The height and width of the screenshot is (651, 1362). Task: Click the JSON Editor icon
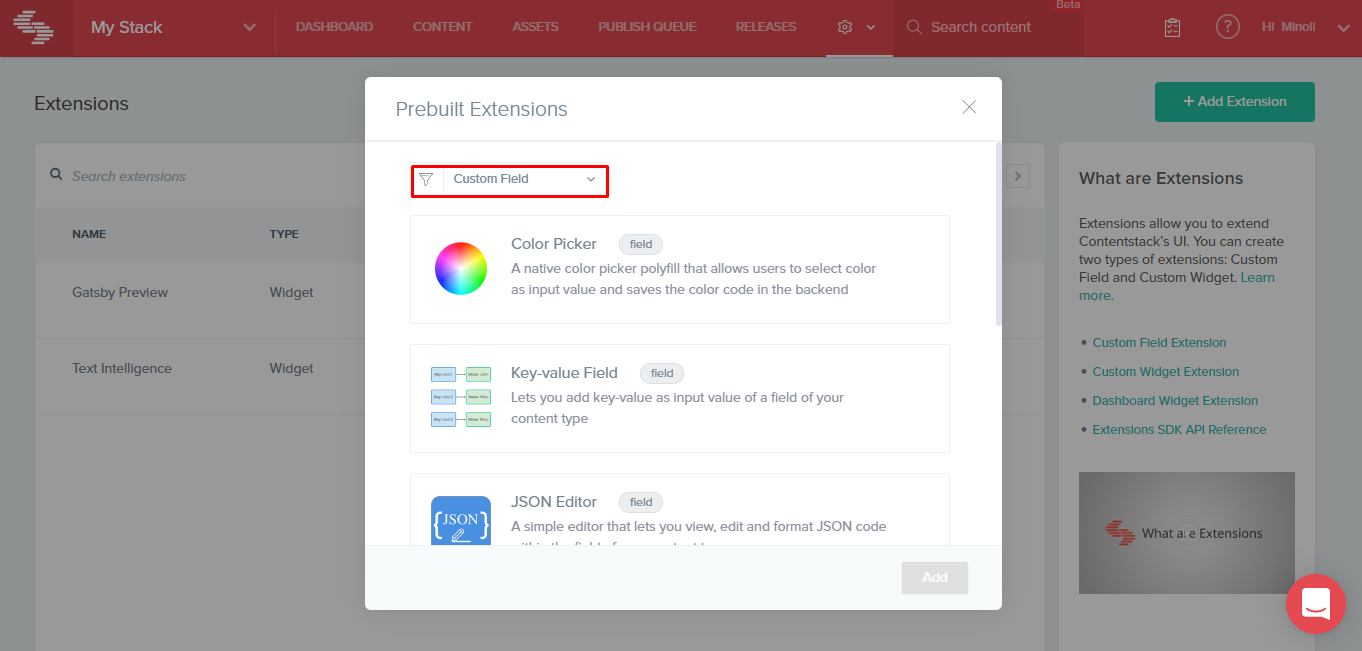[x=461, y=521]
